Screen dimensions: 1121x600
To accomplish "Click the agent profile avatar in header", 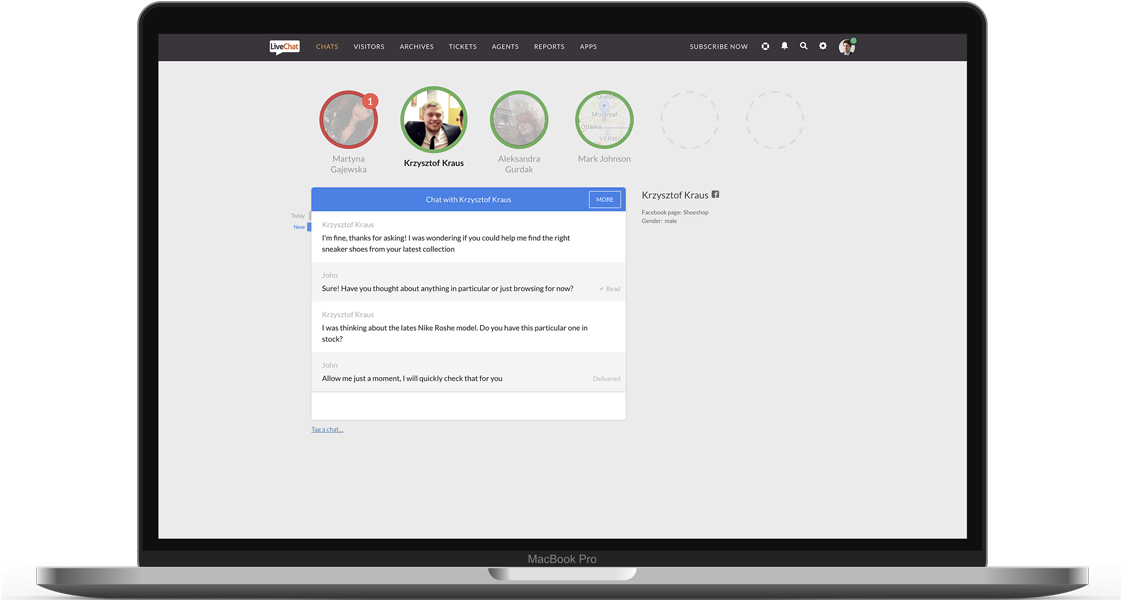I will coord(846,47).
